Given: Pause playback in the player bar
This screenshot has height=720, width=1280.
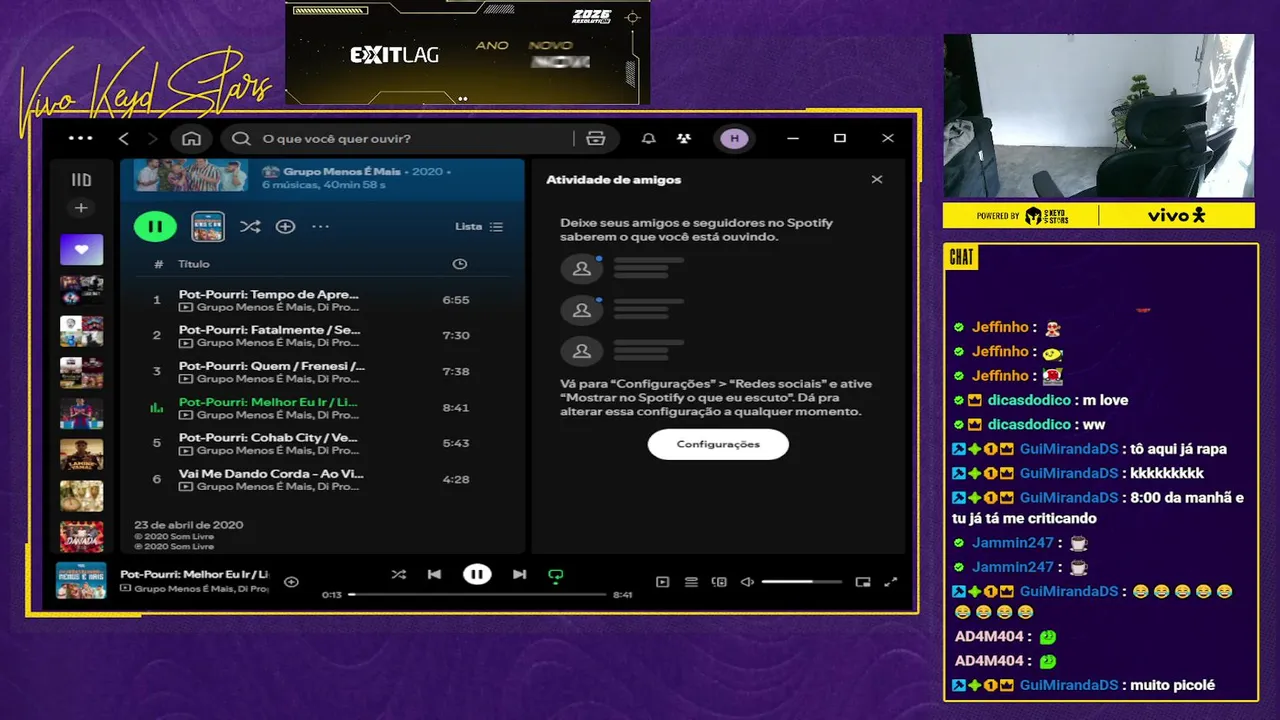Looking at the screenshot, I should [477, 574].
